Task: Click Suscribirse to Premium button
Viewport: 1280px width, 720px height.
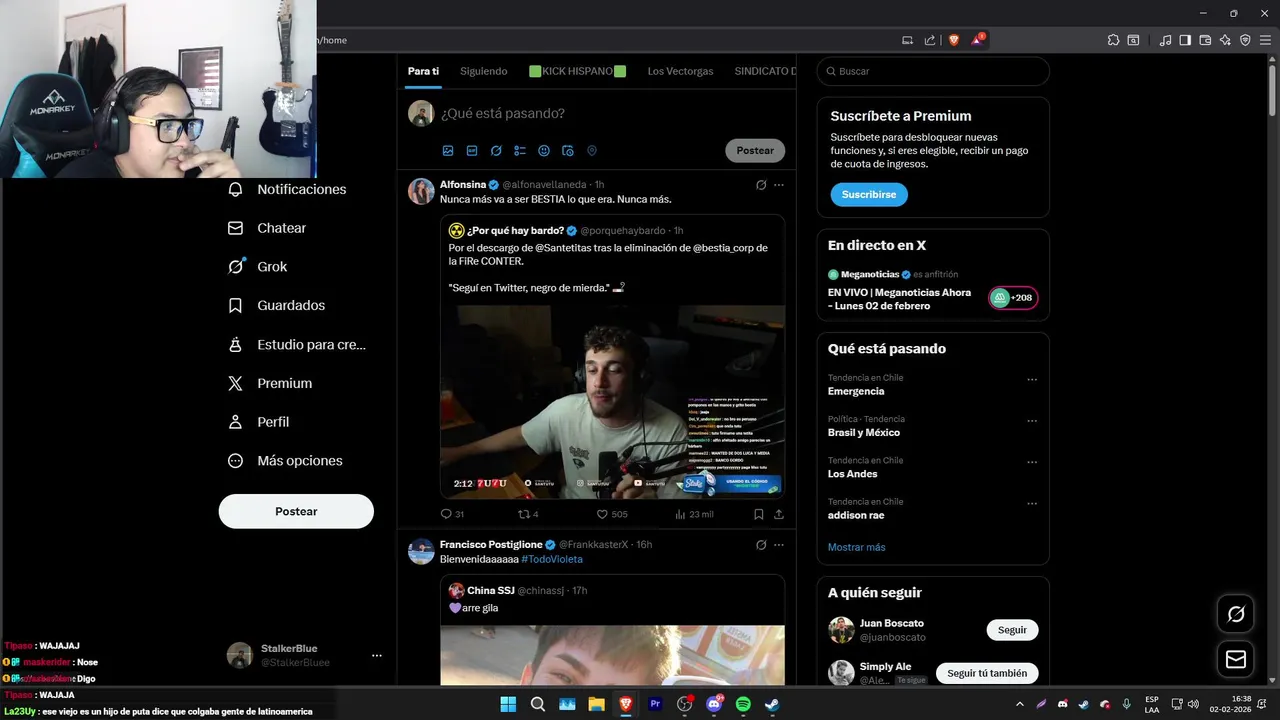Action: point(869,194)
